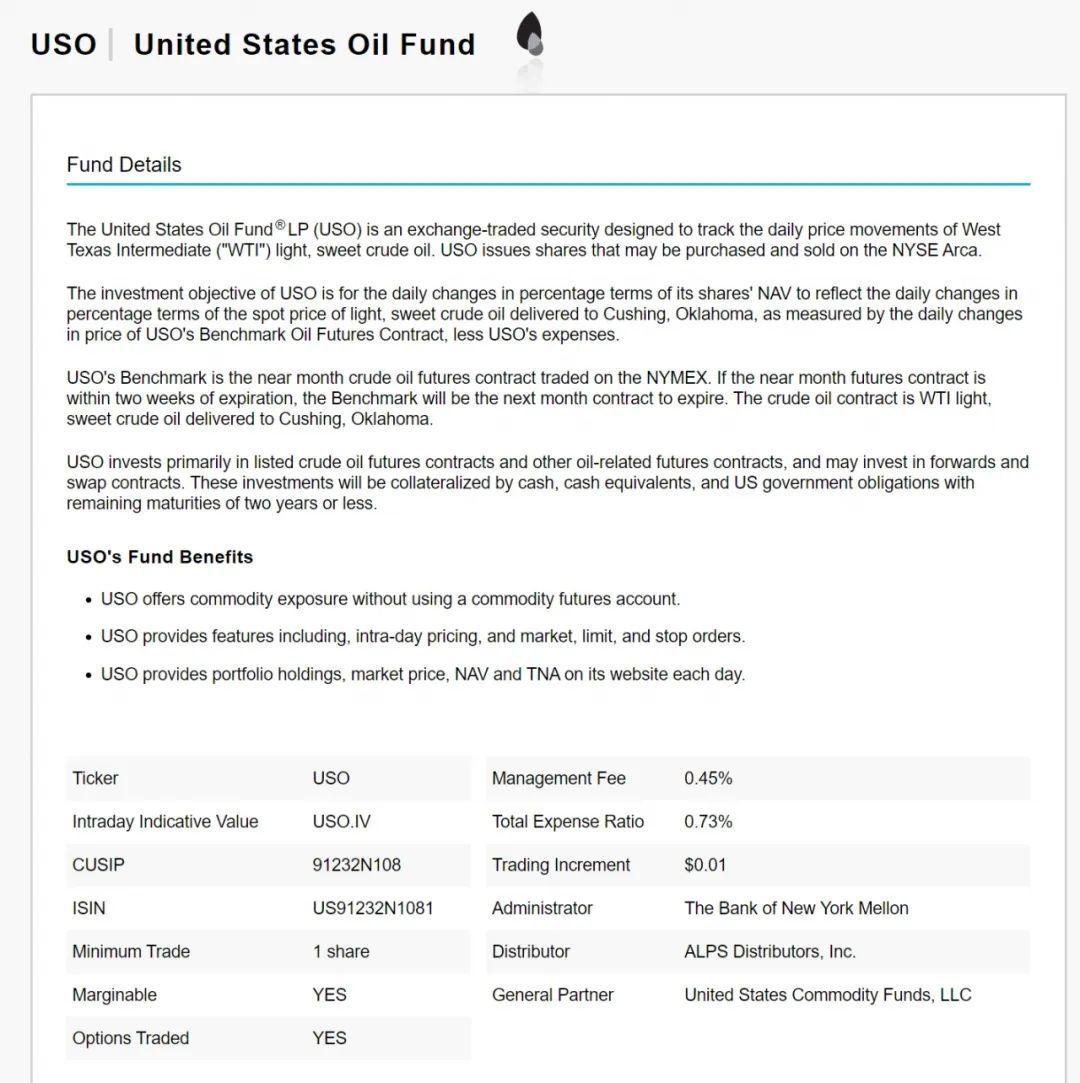This screenshot has width=1080, height=1083.
Task: Click the USO ticker heading
Action: pos(64,44)
